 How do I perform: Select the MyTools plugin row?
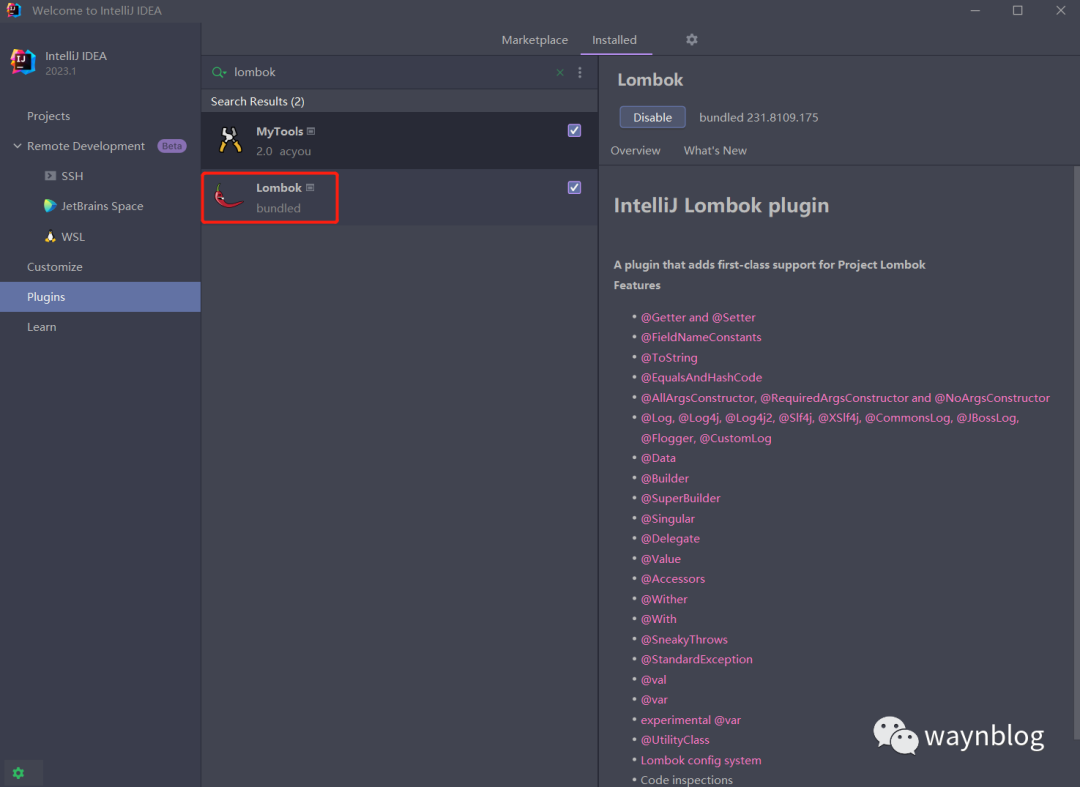399,140
